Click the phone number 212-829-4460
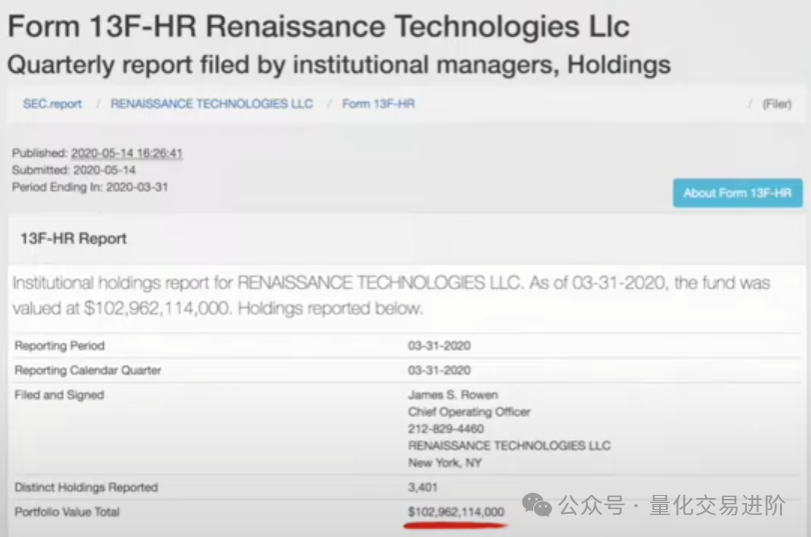Viewport: 811px width, 537px height. pos(446,429)
